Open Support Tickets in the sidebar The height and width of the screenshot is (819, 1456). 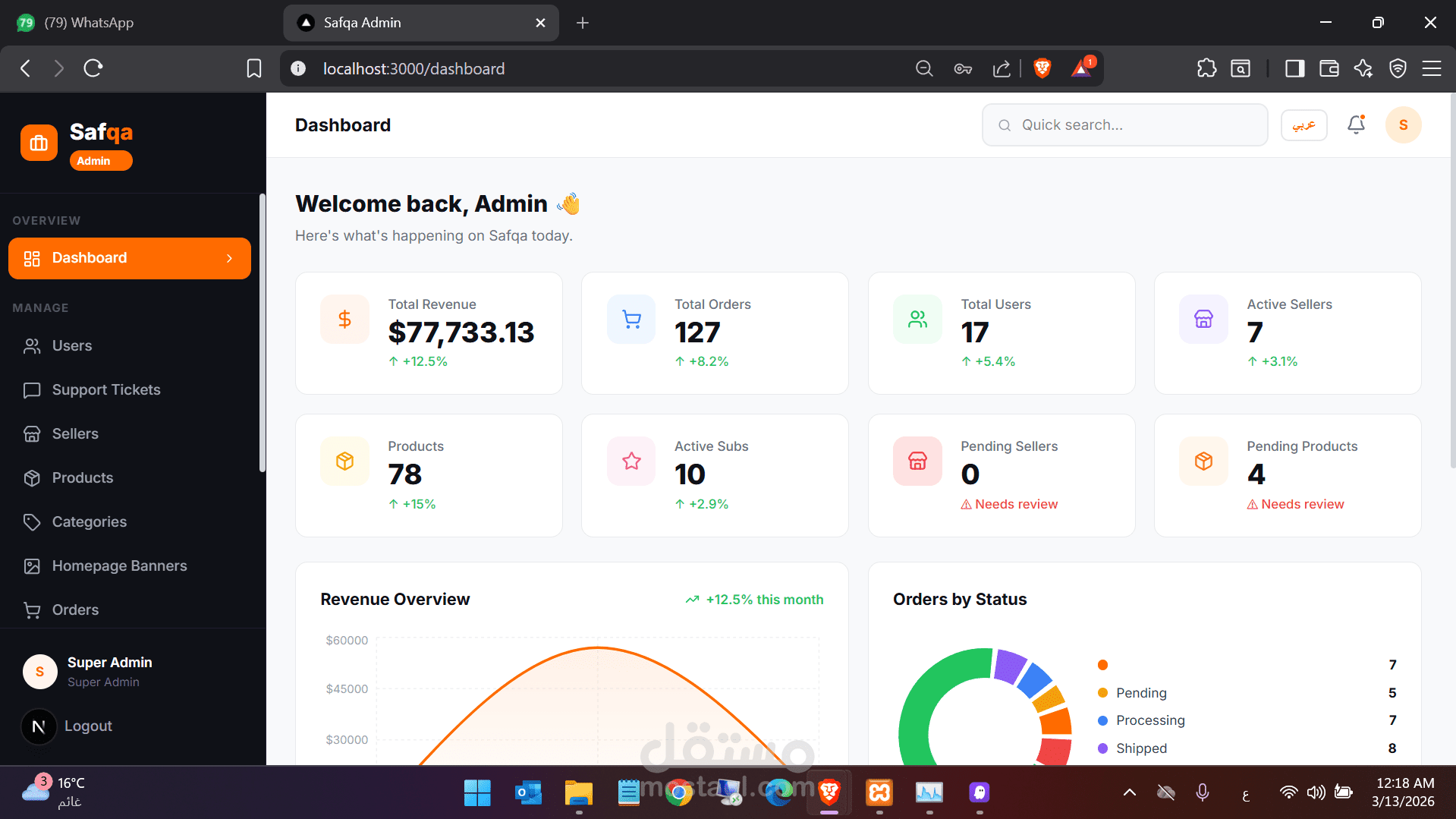pyautogui.click(x=130, y=390)
